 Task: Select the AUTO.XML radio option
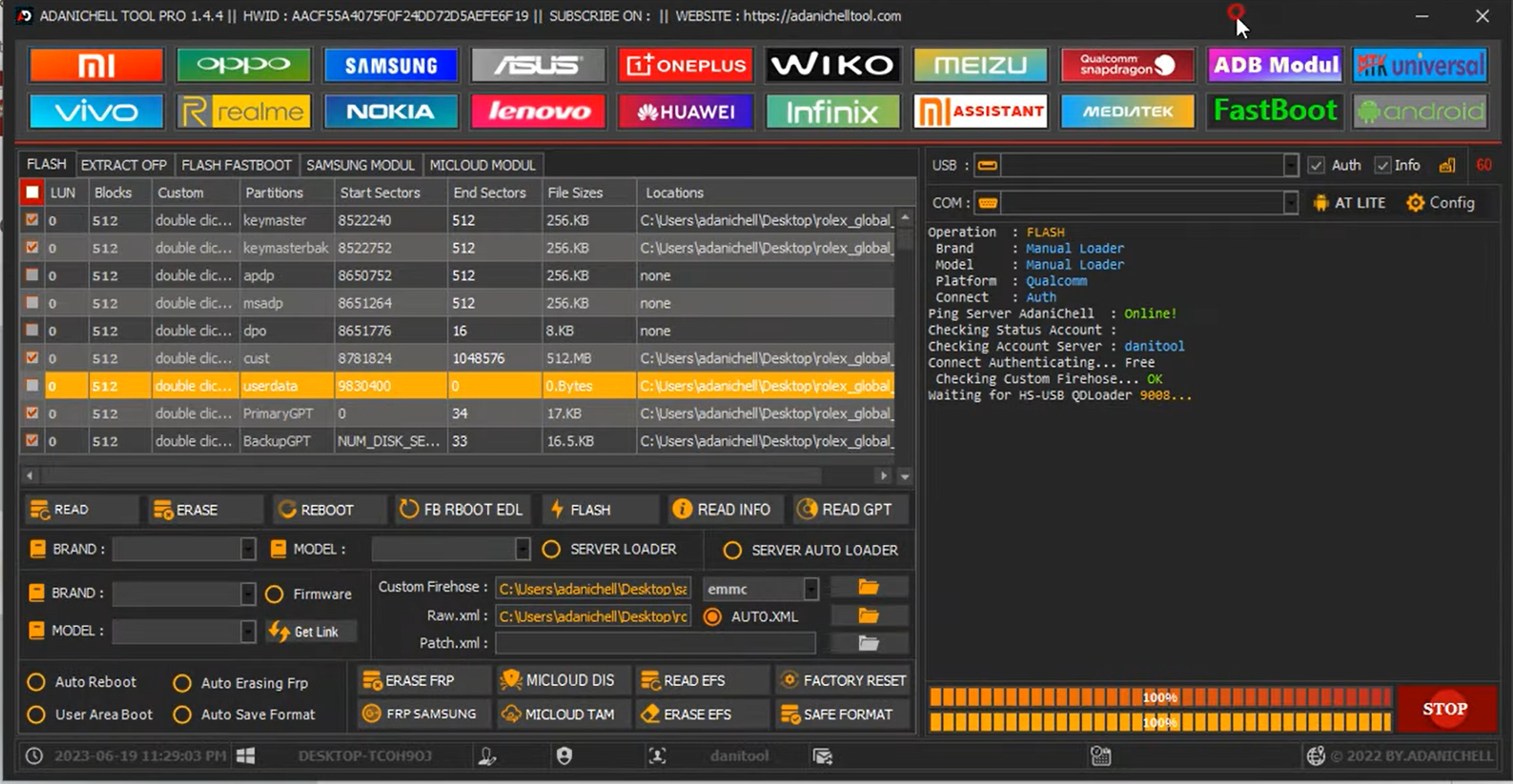[713, 616]
